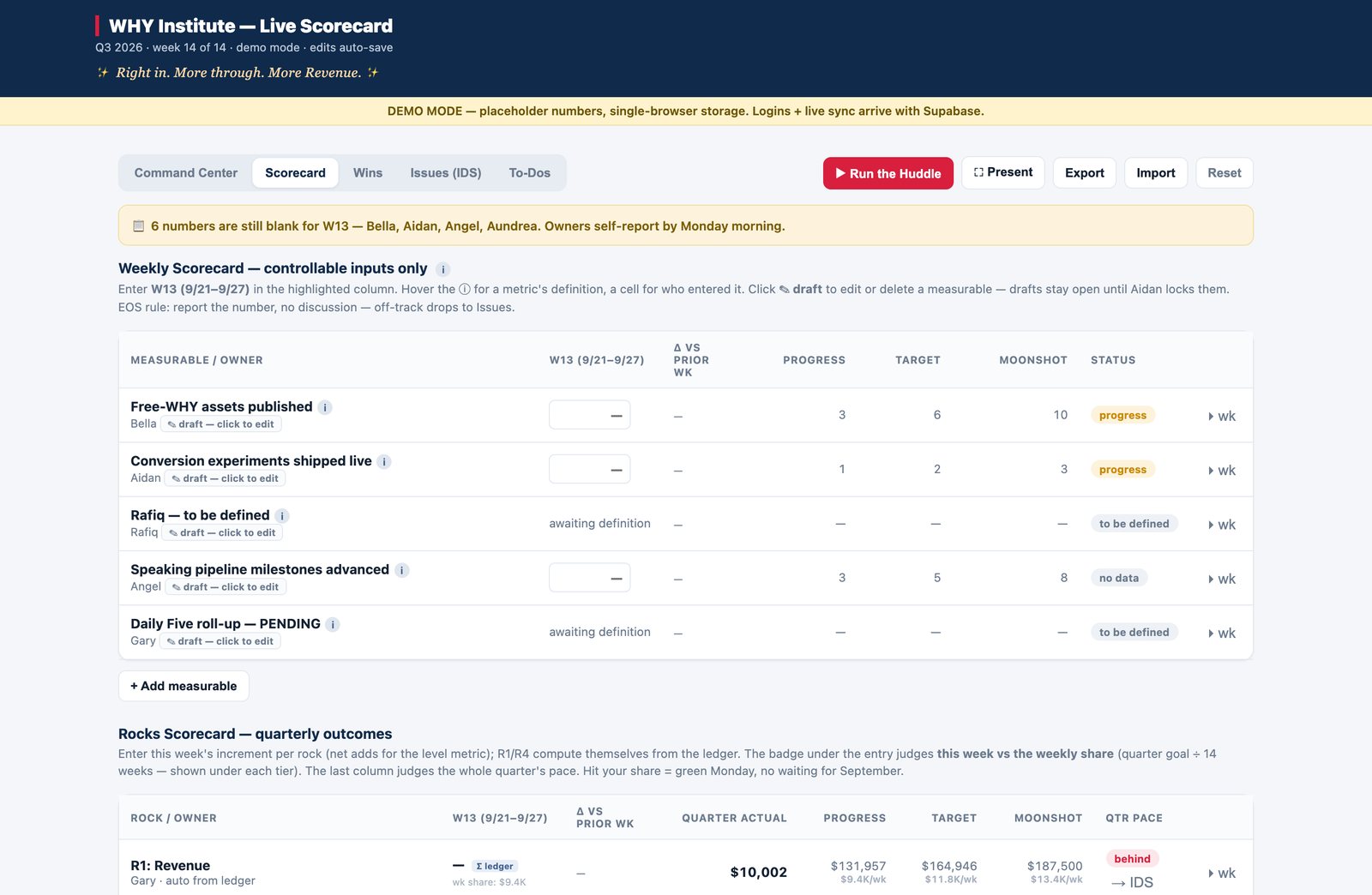This screenshot has width=1372, height=895.
Task: Click no data status badge for Speaking pipeline
Action: 1119,578
